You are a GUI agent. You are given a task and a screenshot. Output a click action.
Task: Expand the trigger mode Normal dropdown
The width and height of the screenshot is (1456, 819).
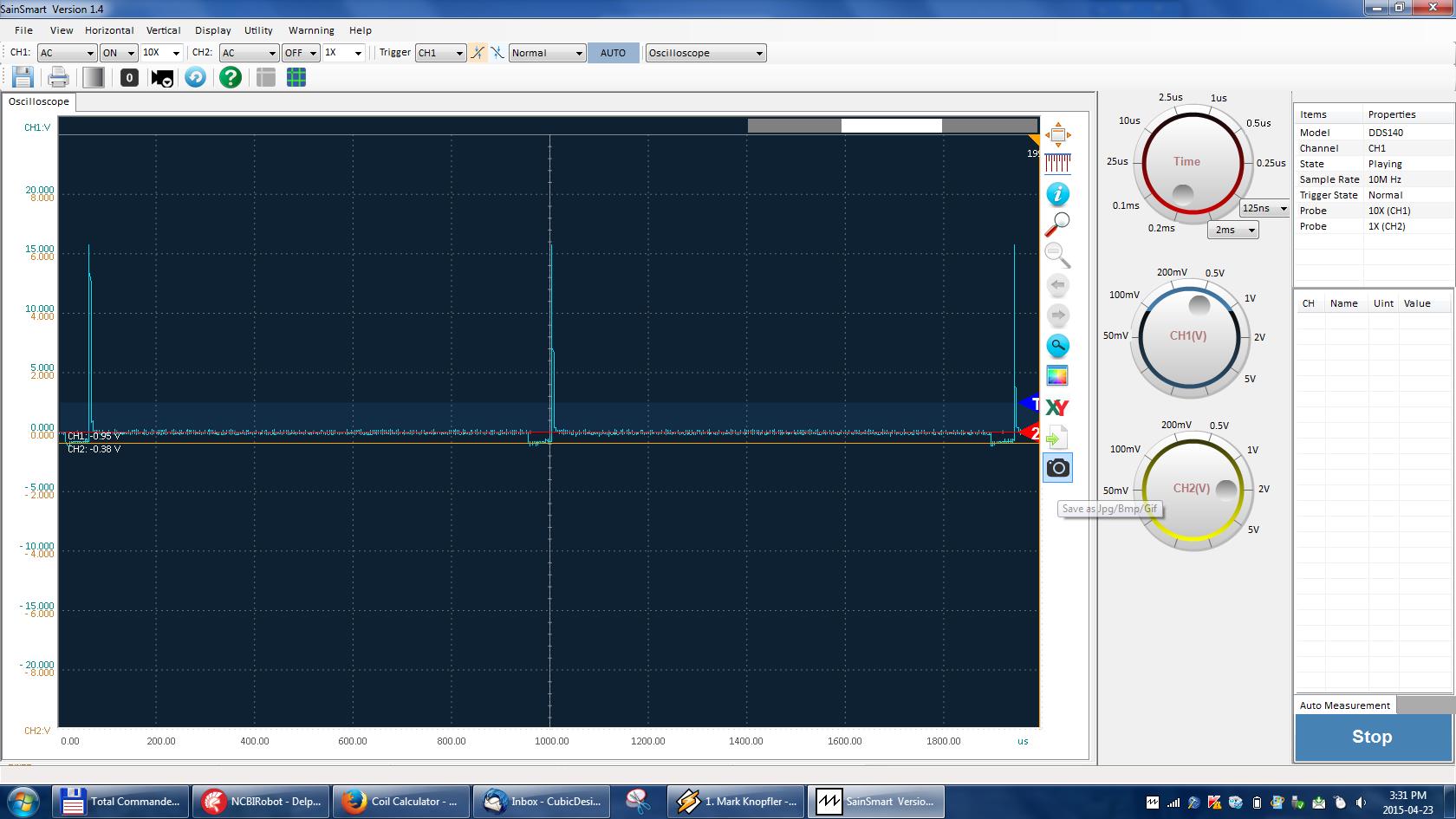548,53
